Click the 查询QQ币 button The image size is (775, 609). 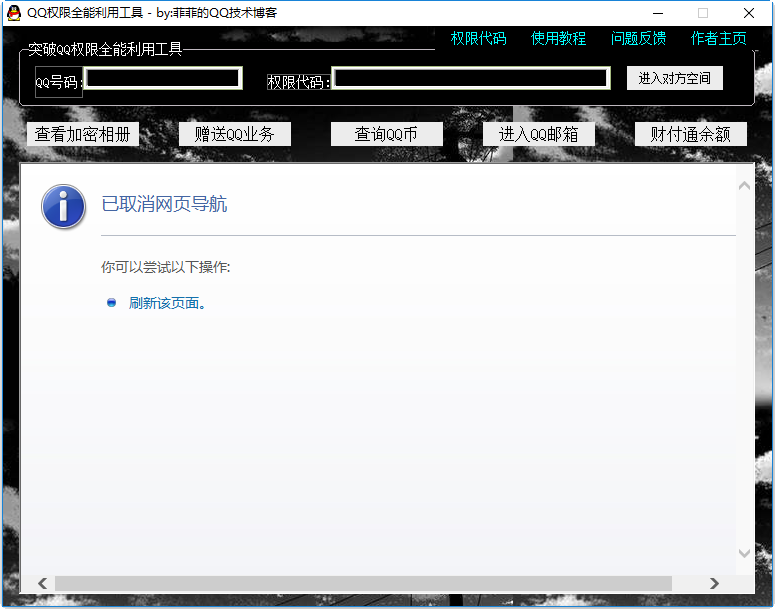386,134
